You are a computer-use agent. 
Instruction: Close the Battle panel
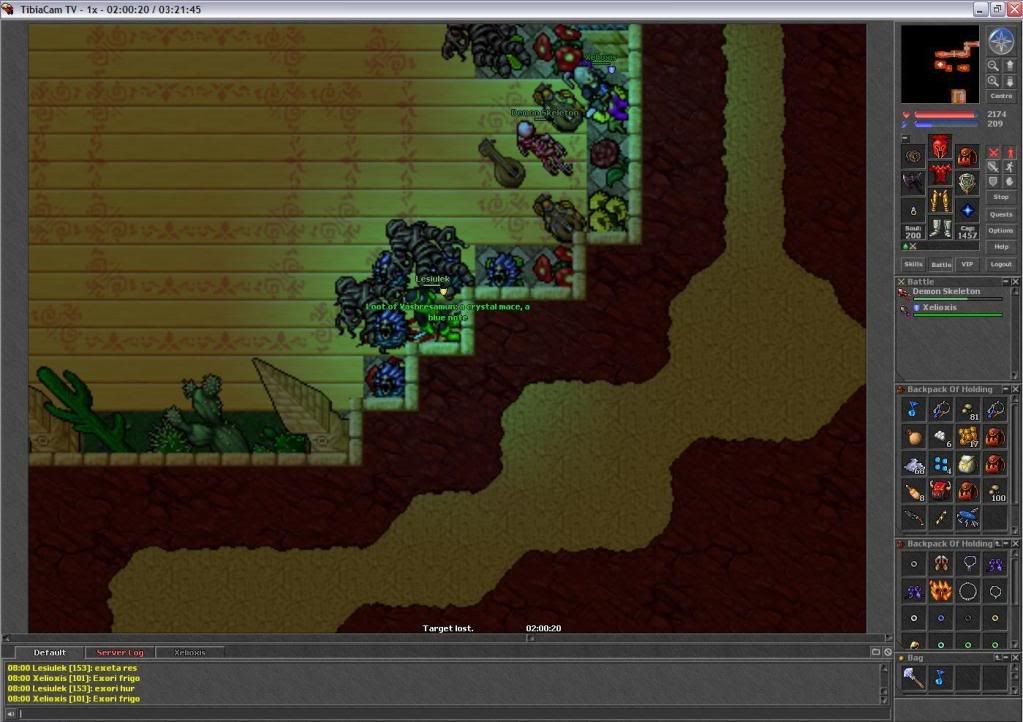(x=1015, y=282)
